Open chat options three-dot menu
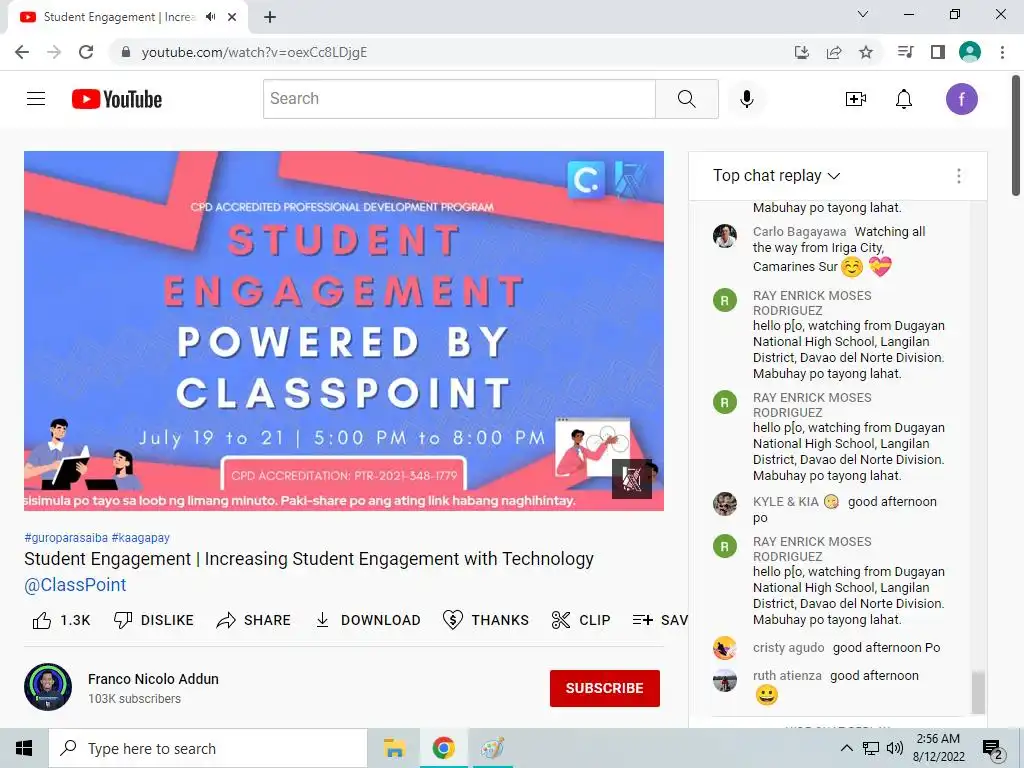 958,176
